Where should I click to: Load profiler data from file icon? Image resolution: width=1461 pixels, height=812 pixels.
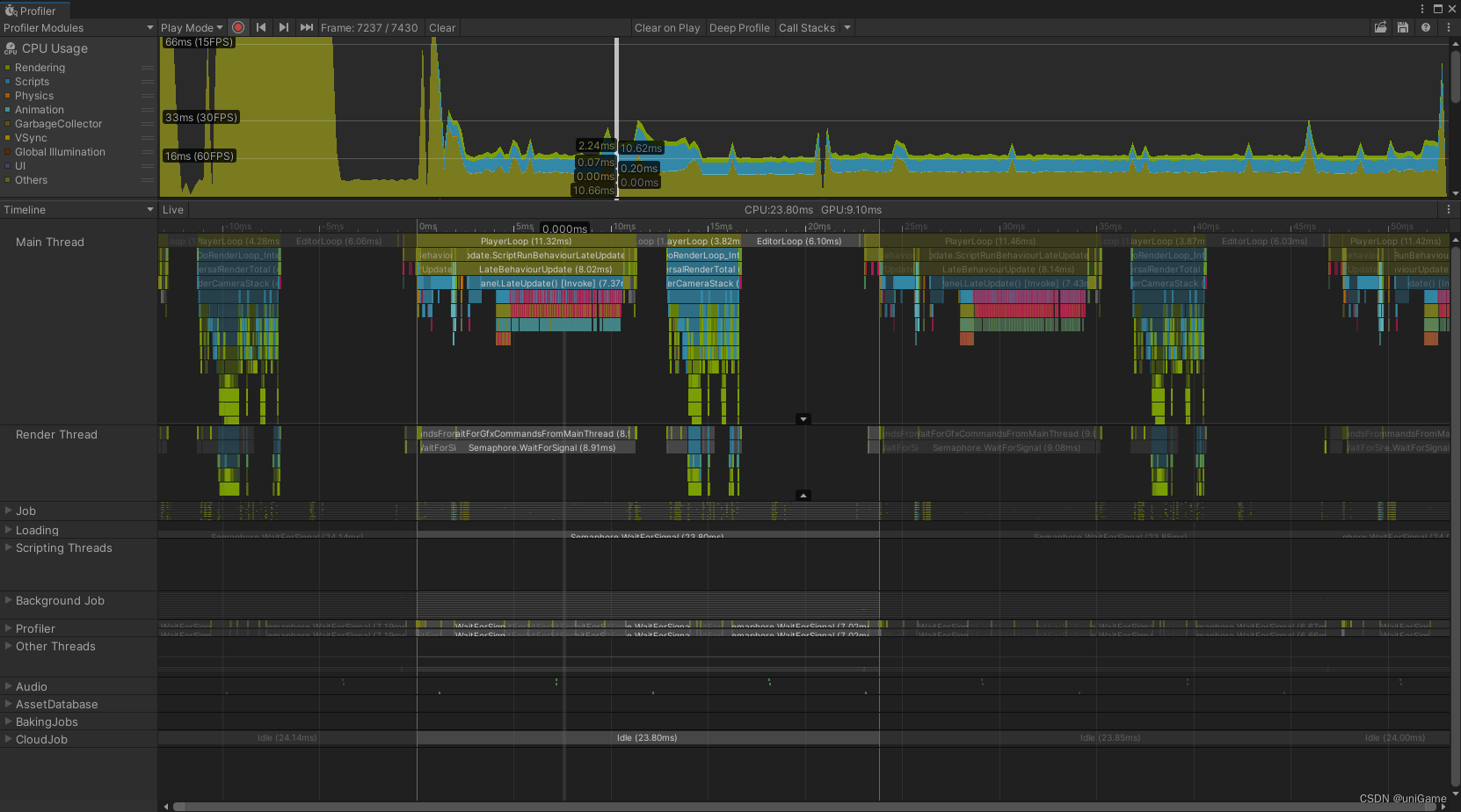click(1380, 27)
